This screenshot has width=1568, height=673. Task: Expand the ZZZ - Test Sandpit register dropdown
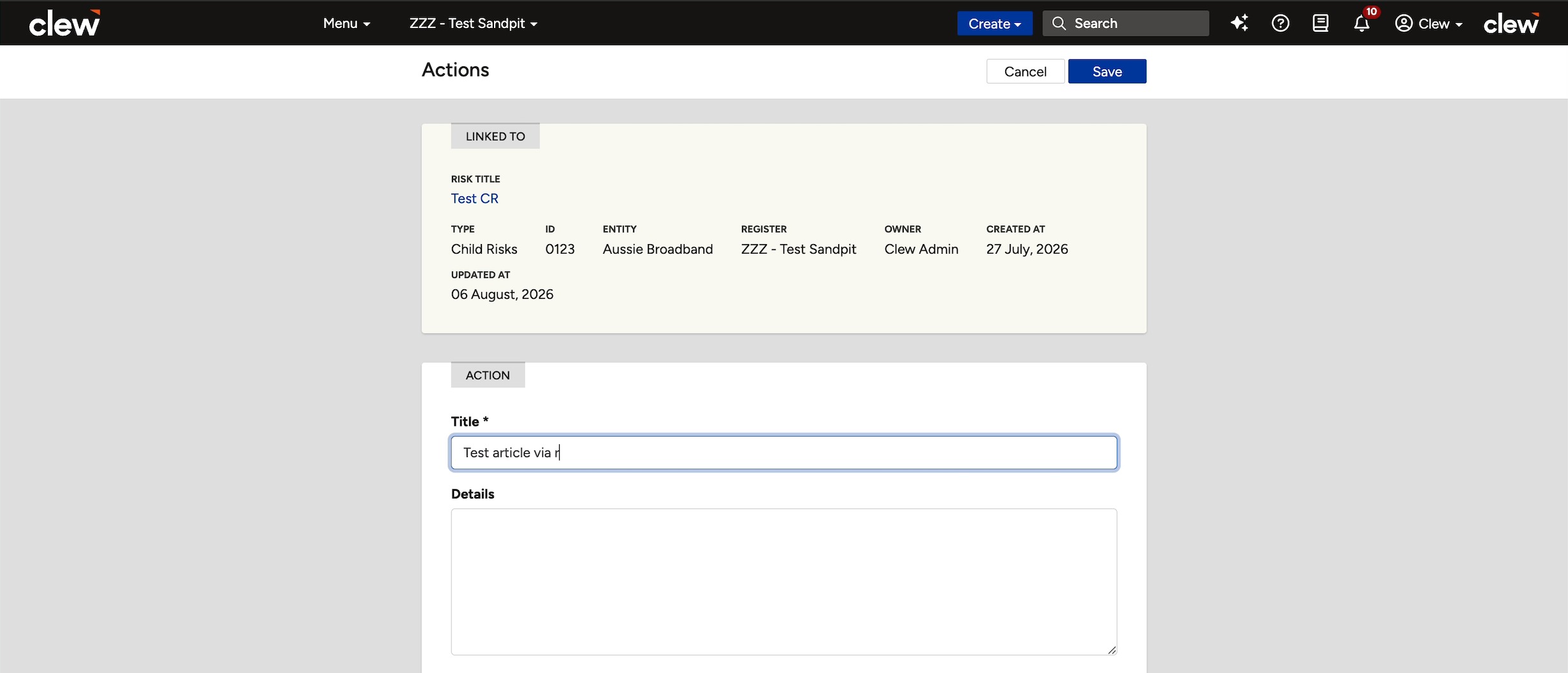(473, 24)
